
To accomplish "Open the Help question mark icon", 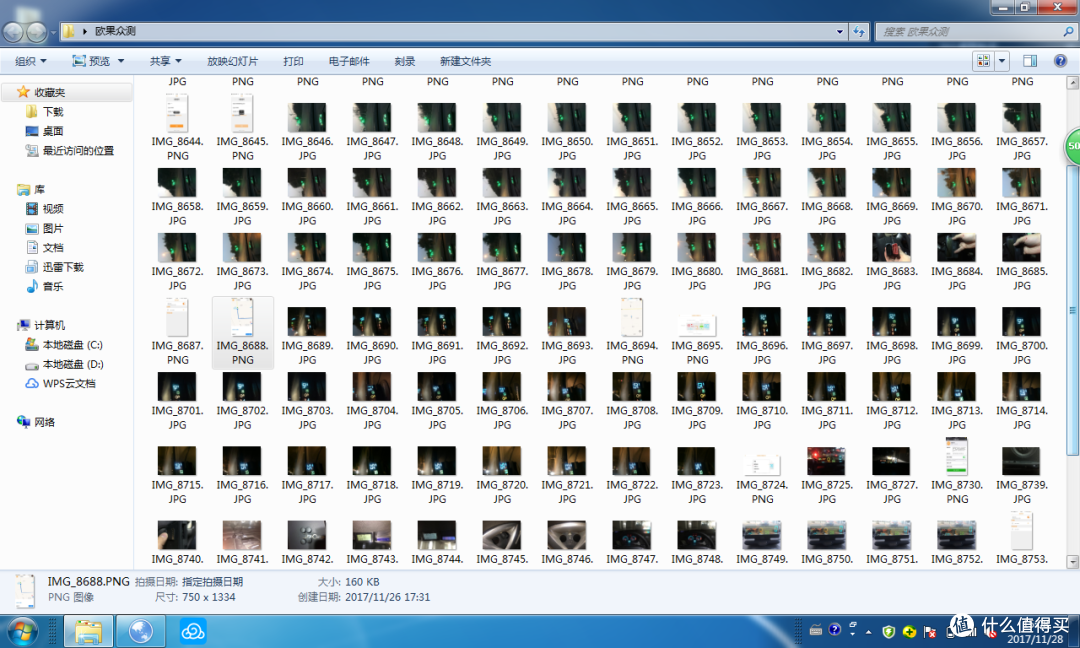I will pos(1060,61).
